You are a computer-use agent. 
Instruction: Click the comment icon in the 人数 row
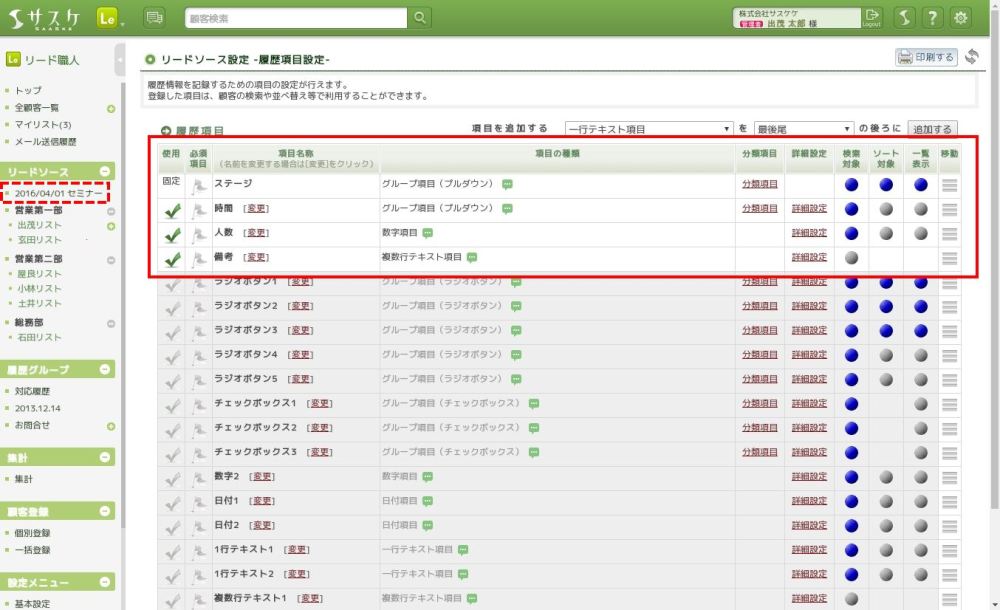pos(428,233)
